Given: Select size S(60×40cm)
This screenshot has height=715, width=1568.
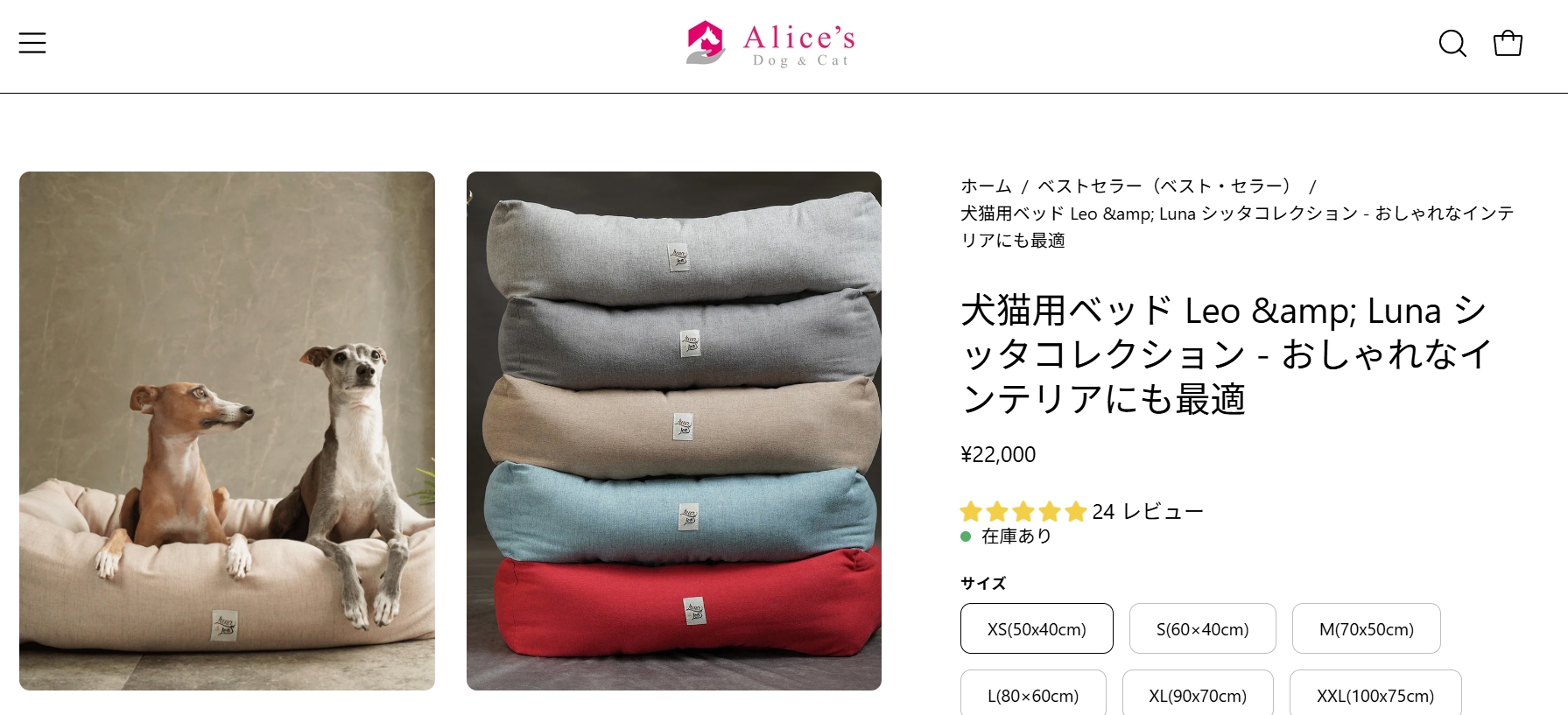Looking at the screenshot, I should [x=1203, y=628].
